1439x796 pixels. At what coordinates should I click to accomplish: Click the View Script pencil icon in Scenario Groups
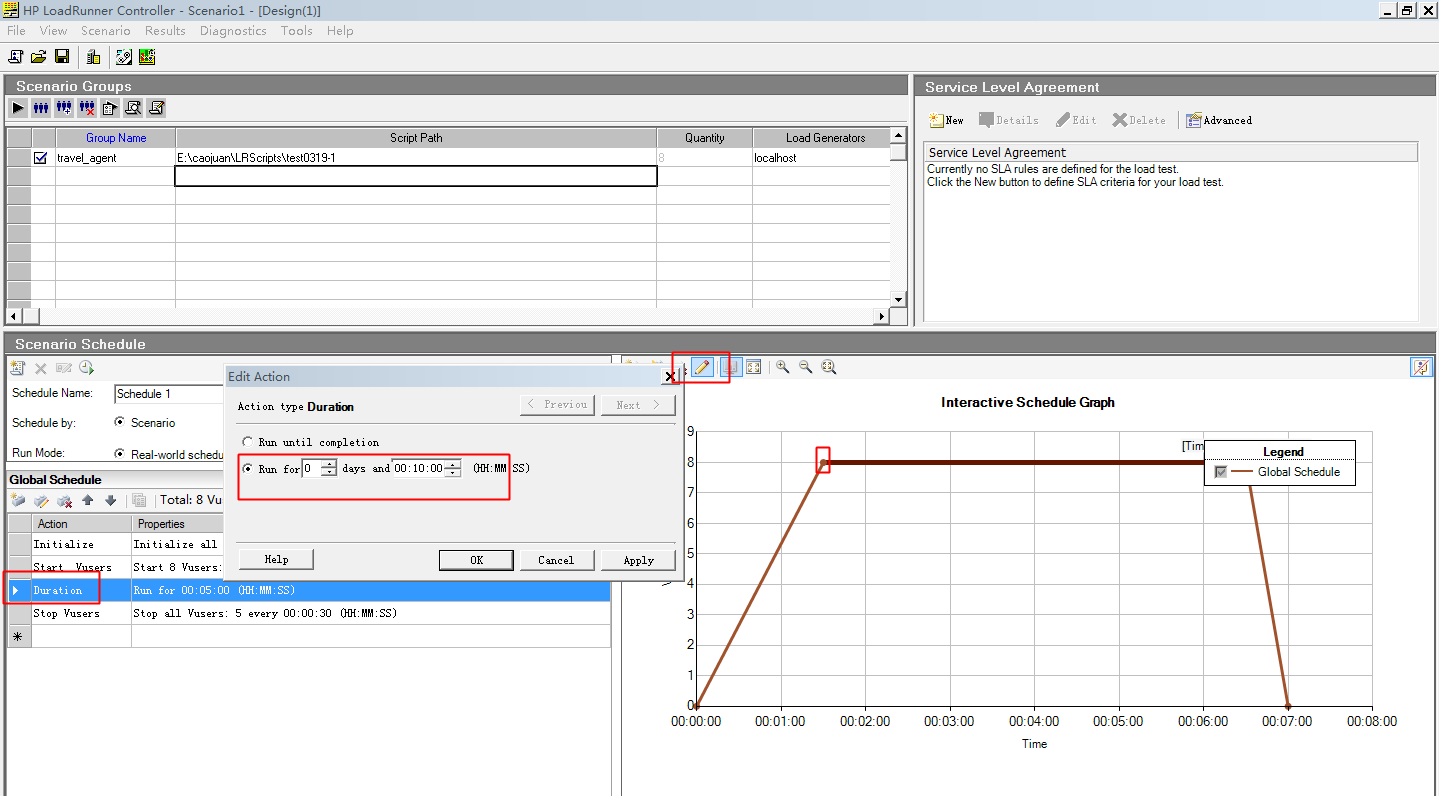coord(156,107)
